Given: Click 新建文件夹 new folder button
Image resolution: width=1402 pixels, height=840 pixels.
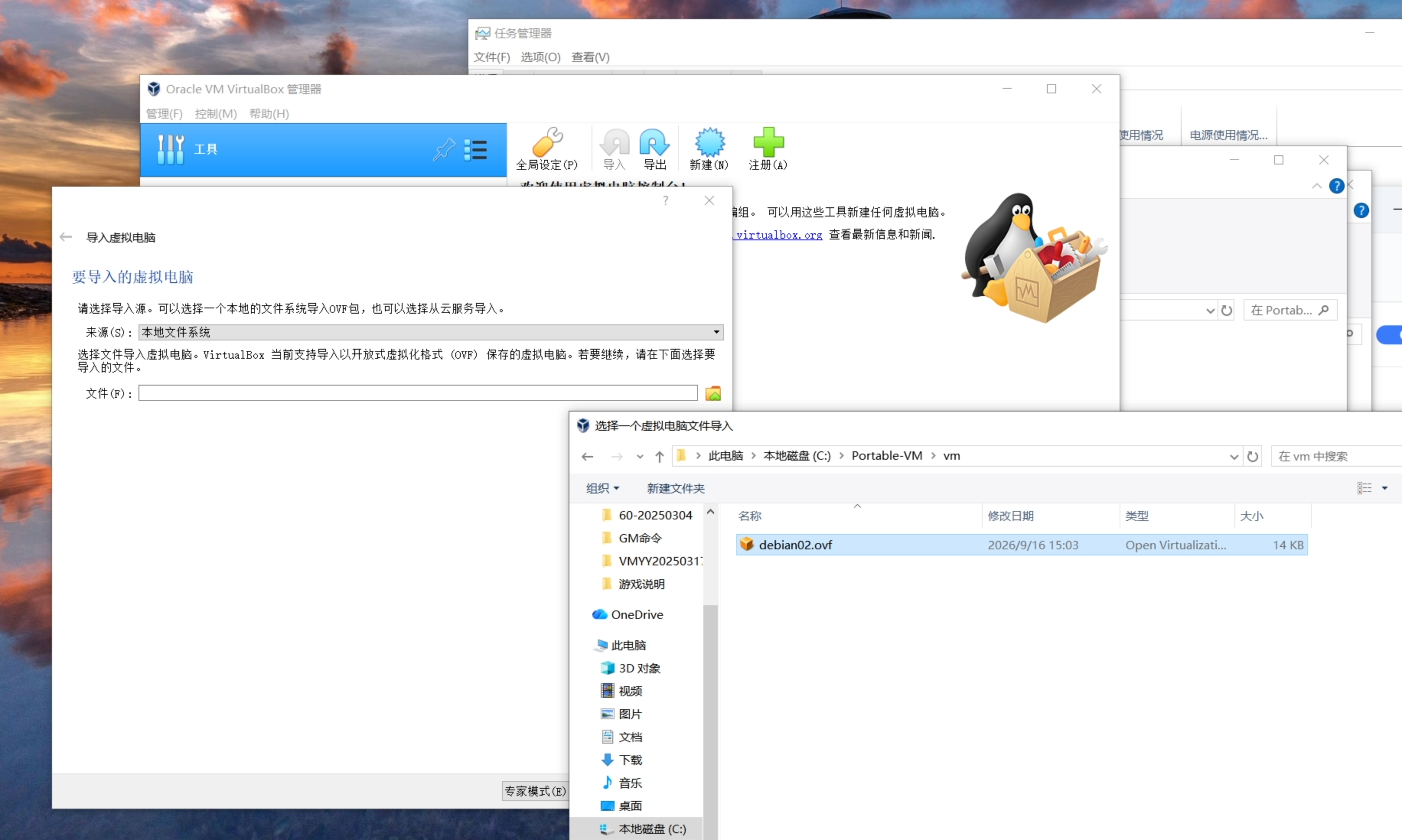Looking at the screenshot, I should click(x=675, y=488).
